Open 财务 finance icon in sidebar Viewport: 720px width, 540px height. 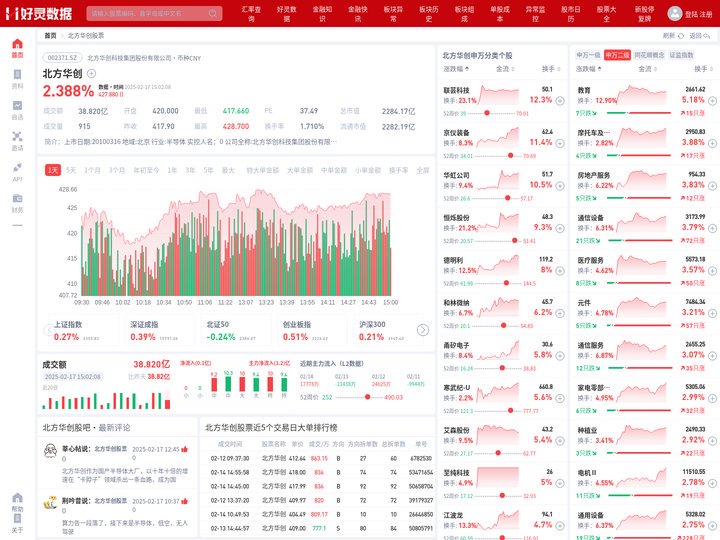17,198
